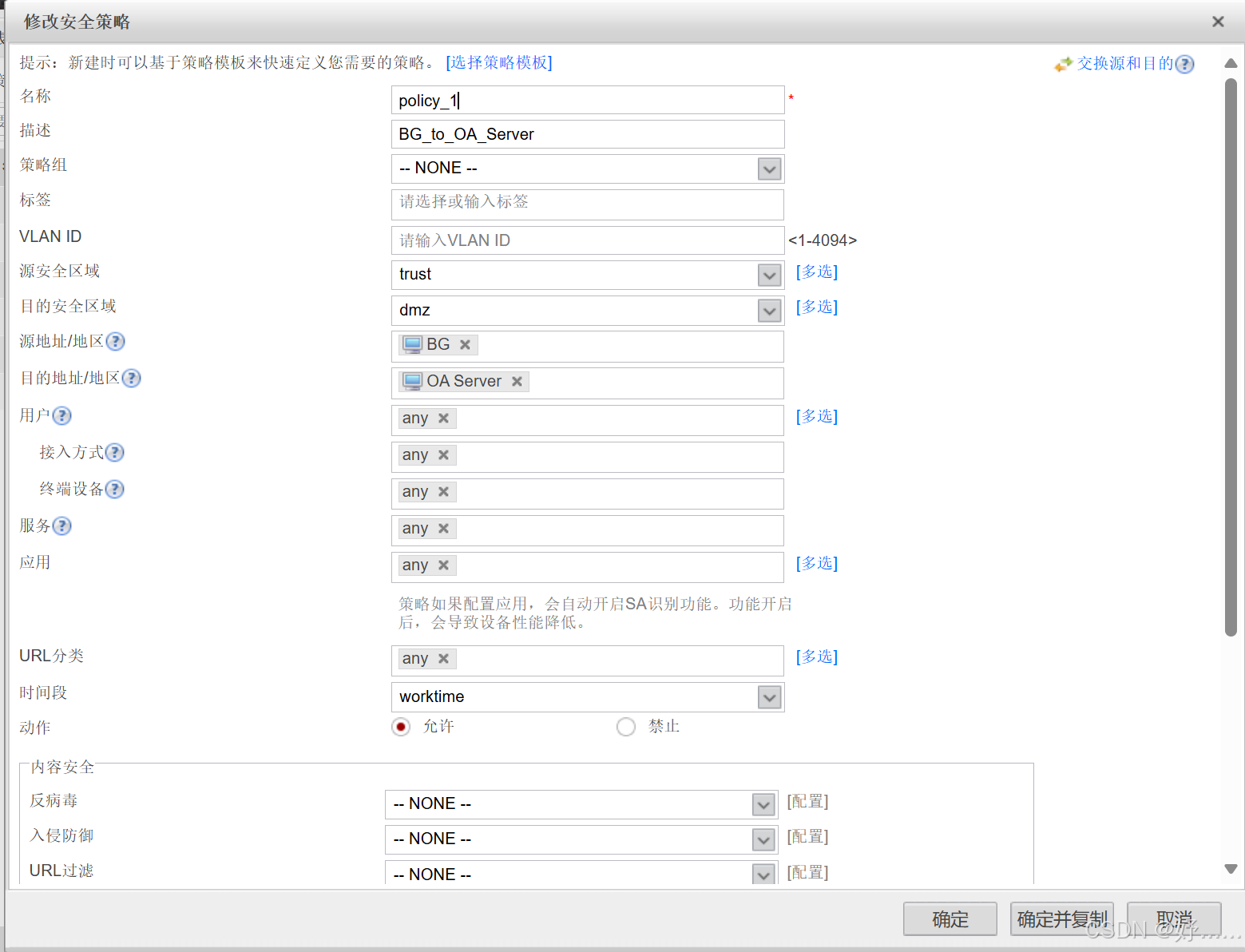Screen dimensions: 1245x952
Task: Click the 交换源和目的 link
Action: point(1125,64)
